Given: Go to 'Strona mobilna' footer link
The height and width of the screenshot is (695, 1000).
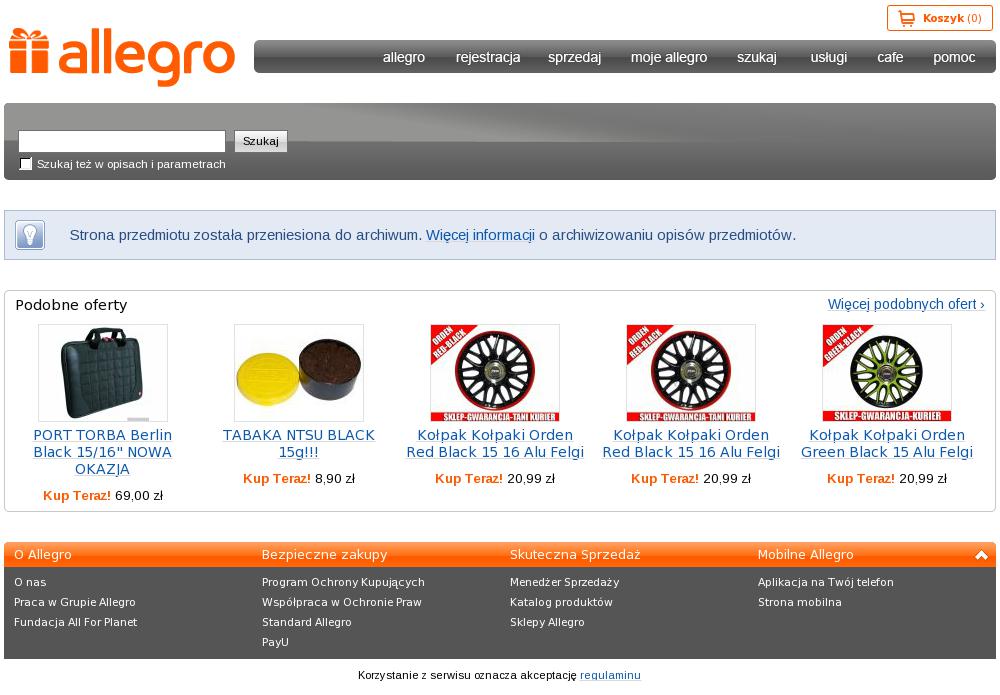Looking at the screenshot, I should tap(800, 603).
